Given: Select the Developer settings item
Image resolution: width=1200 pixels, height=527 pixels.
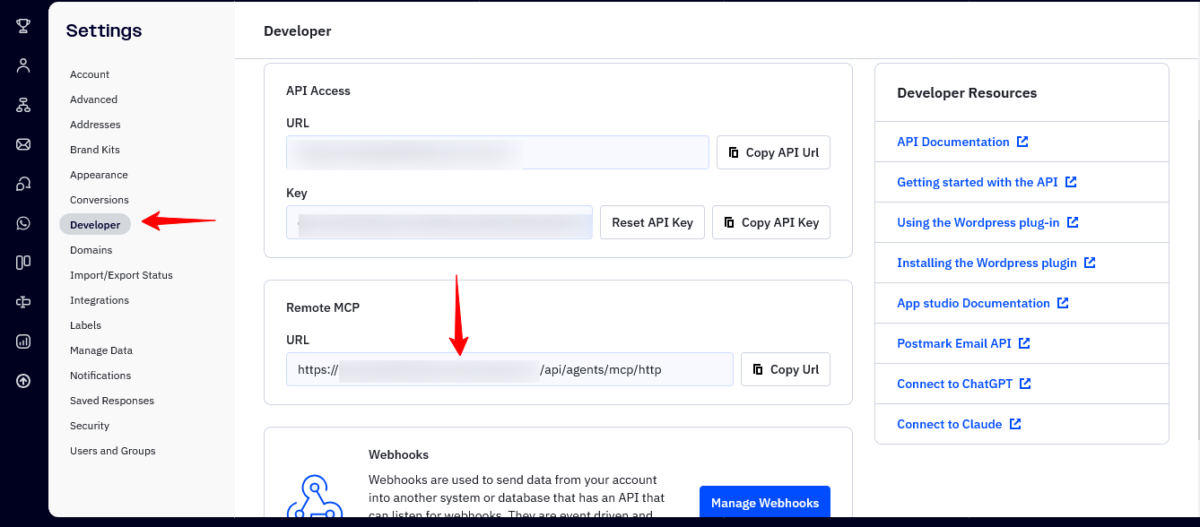Looking at the screenshot, I should tap(95, 225).
